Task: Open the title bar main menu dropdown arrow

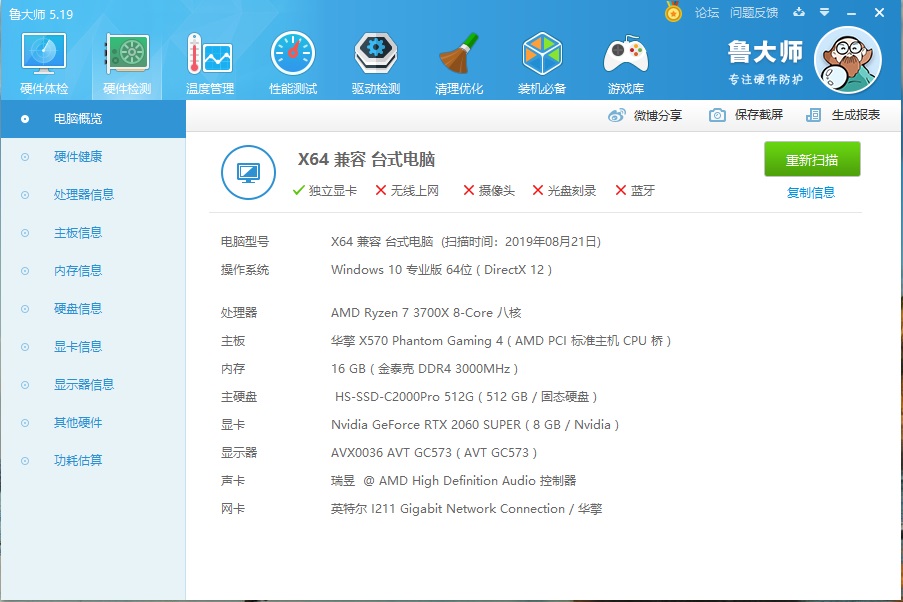Action: tap(823, 13)
